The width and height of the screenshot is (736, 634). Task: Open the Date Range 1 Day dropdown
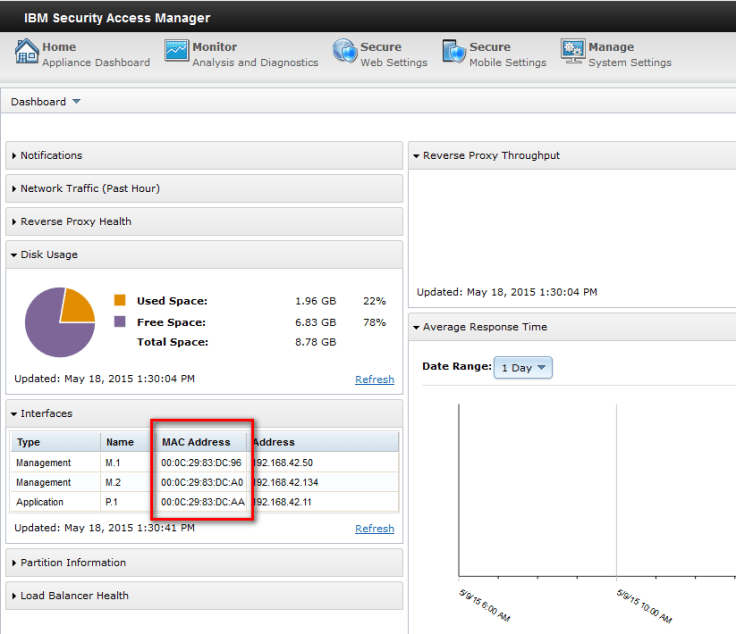(x=523, y=368)
